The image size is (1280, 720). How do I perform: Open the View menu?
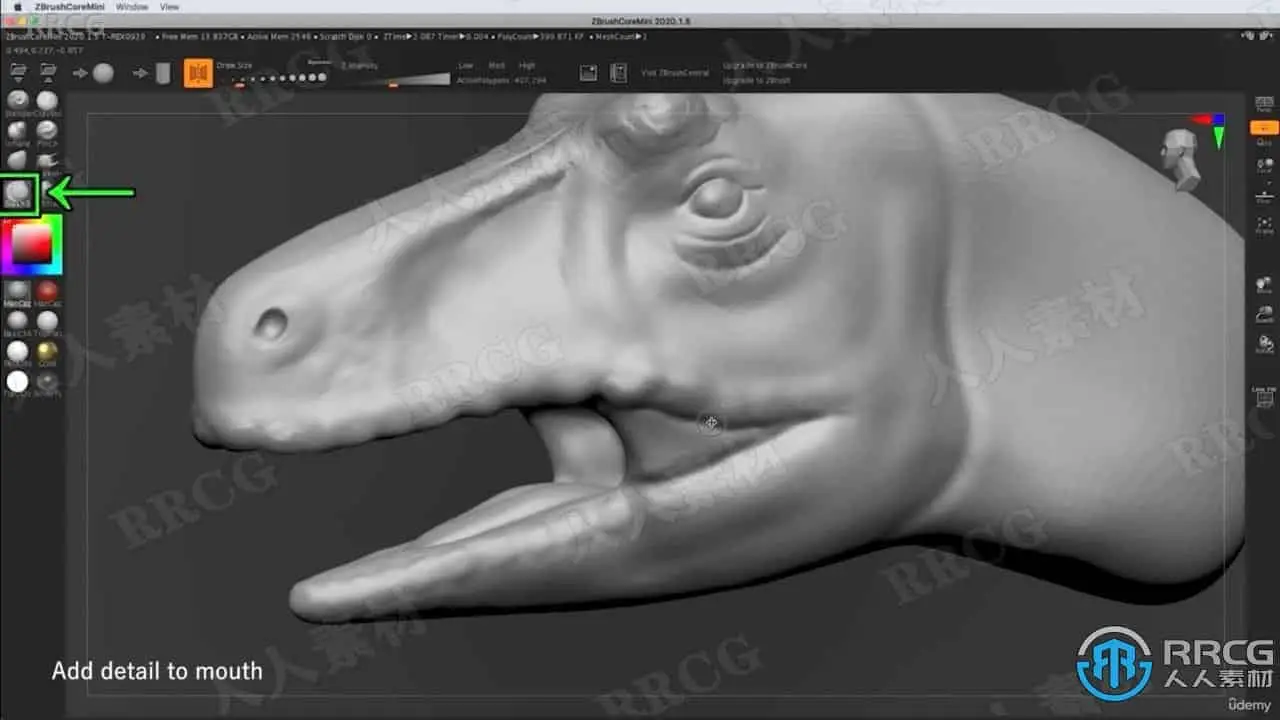coord(170,6)
